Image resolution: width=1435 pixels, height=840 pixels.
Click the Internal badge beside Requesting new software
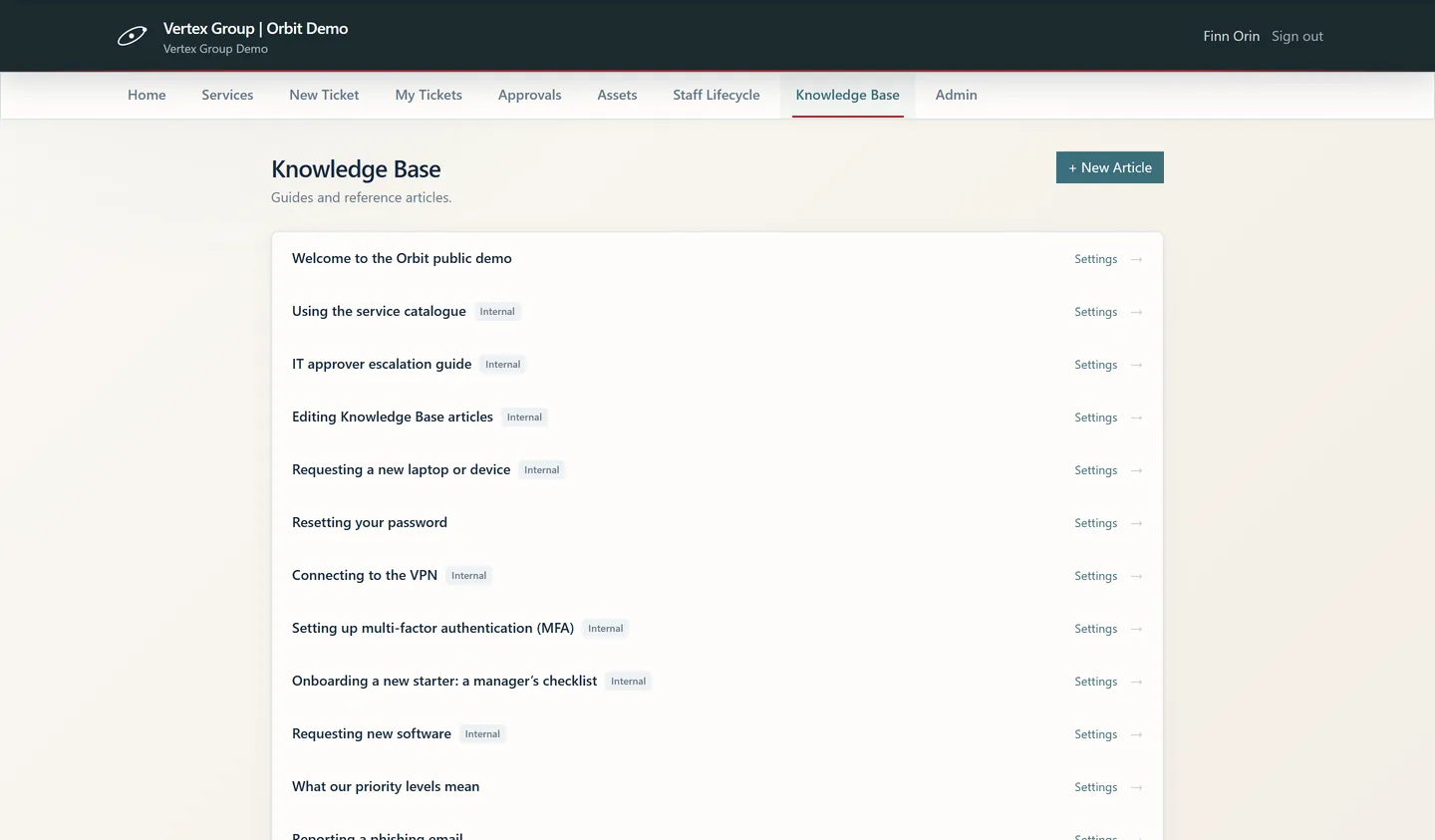pyautogui.click(x=482, y=734)
